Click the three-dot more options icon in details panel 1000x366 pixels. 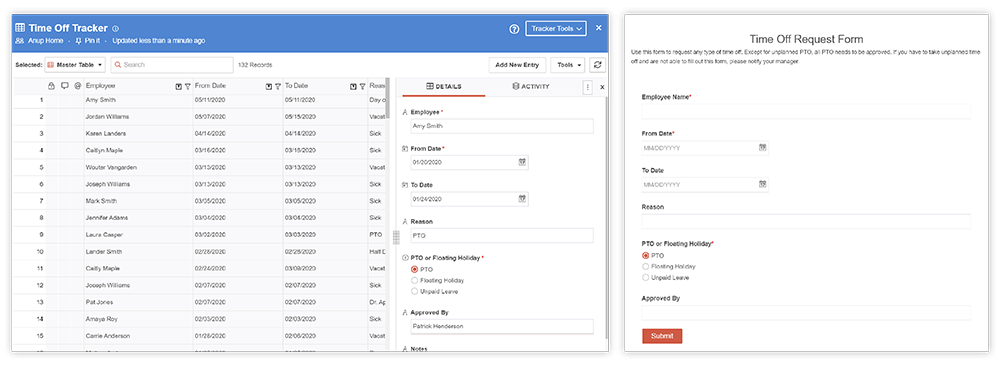point(587,87)
